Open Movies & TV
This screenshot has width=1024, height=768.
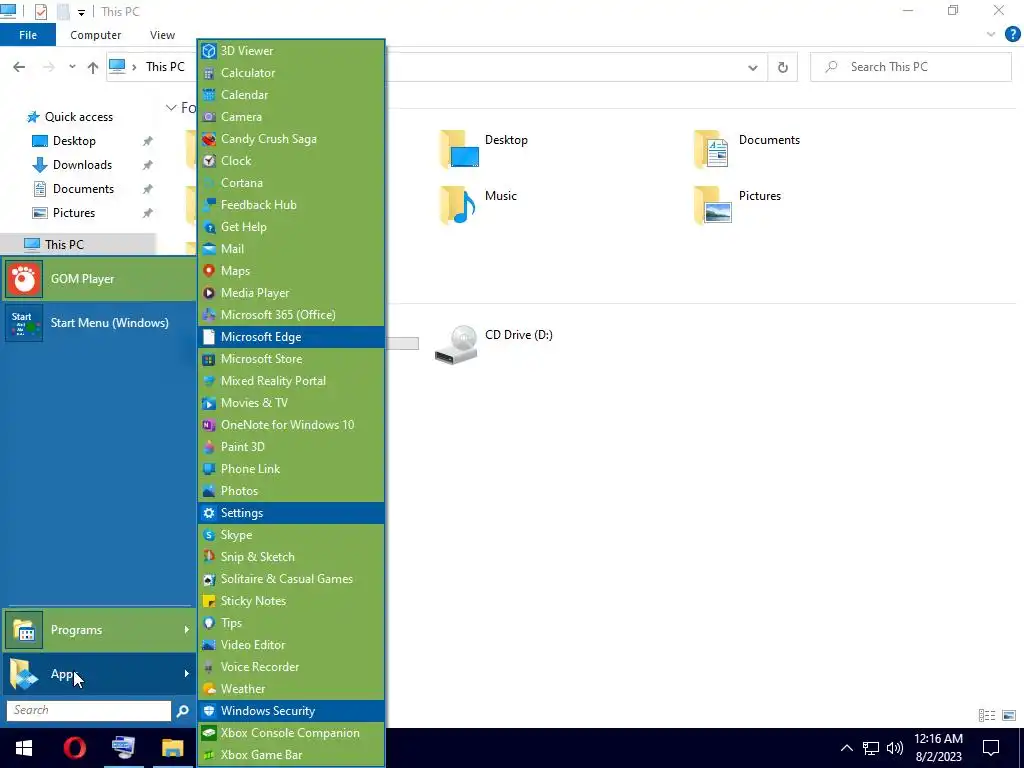[x=291, y=403]
